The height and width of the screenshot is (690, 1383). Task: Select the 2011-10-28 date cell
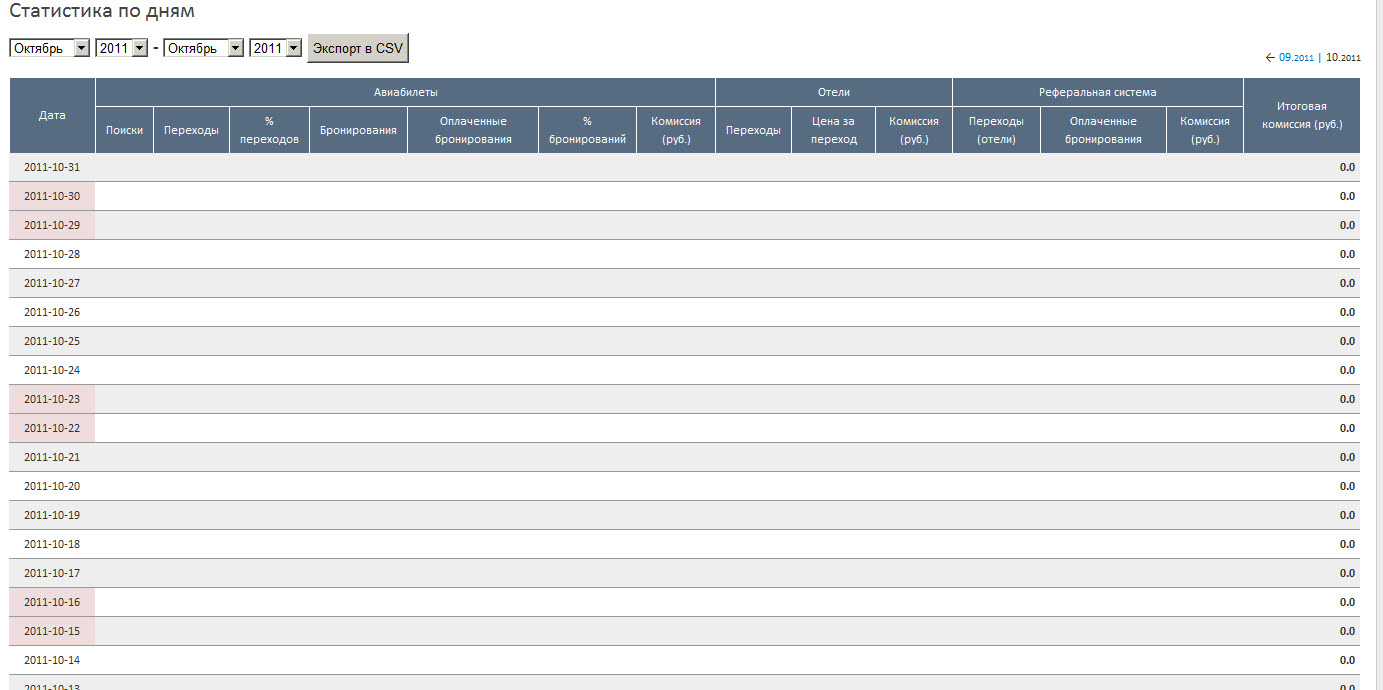[52, 254]
